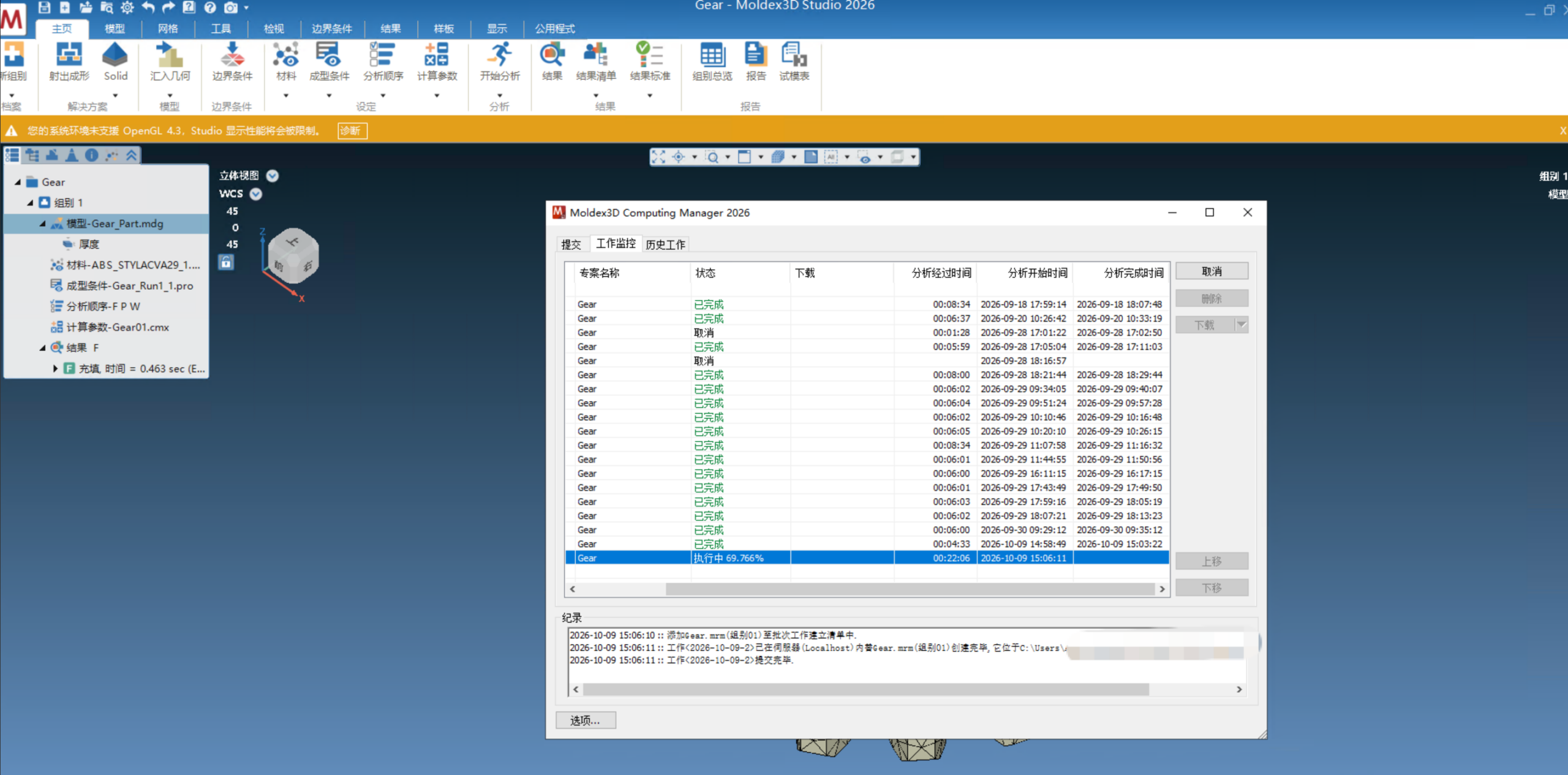Collapse the tree panel with double-chevron icon
The width and height of the screenshot is (1568, 775).
(131, 156)
